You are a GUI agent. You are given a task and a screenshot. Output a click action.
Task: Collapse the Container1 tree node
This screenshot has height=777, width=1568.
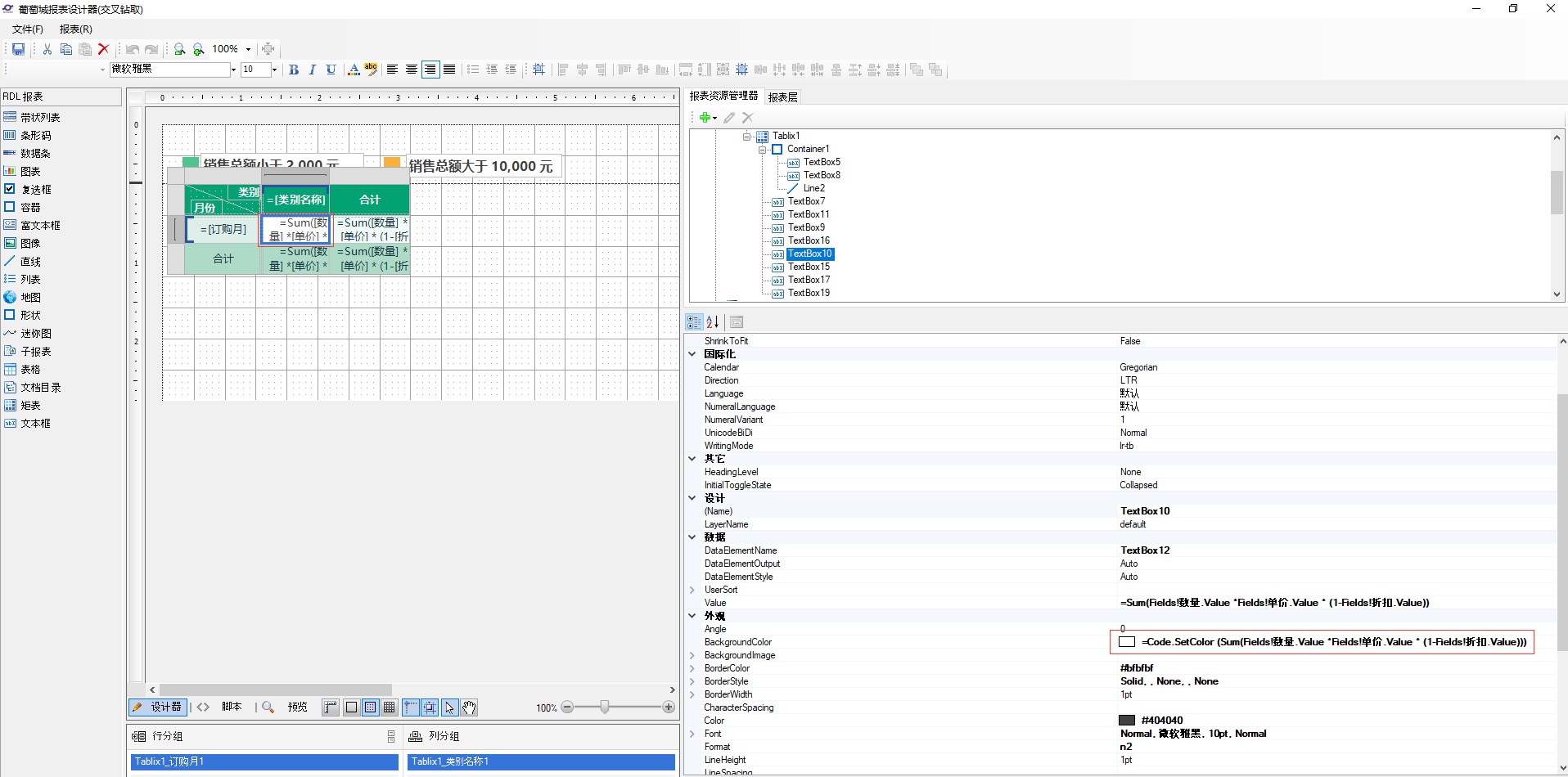[762, 149]
